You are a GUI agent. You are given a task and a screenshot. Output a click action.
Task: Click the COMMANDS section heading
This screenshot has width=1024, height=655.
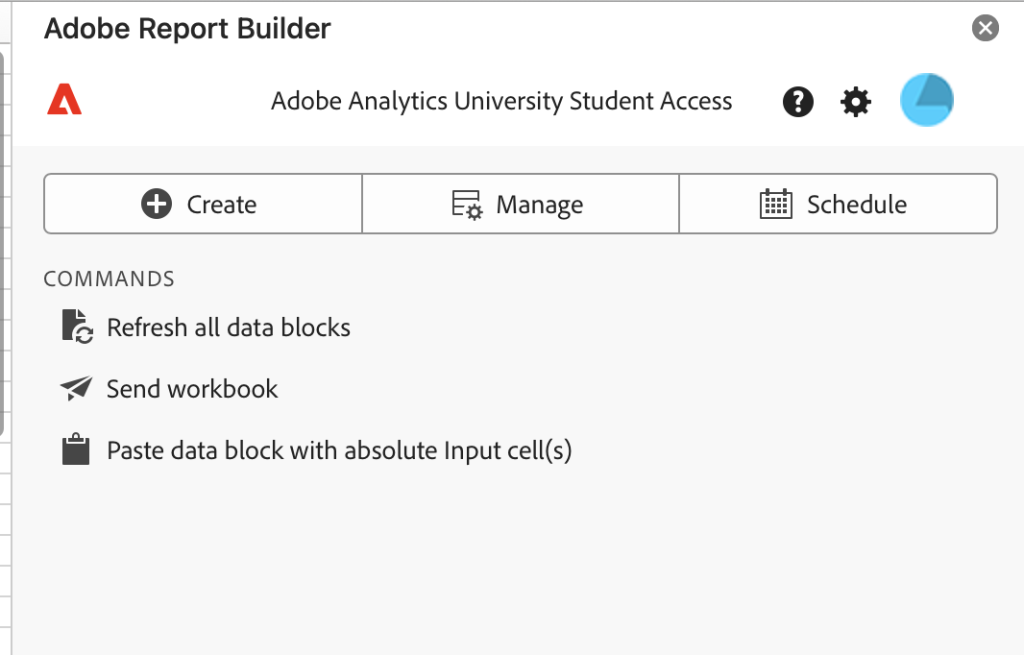coord(108,278)
